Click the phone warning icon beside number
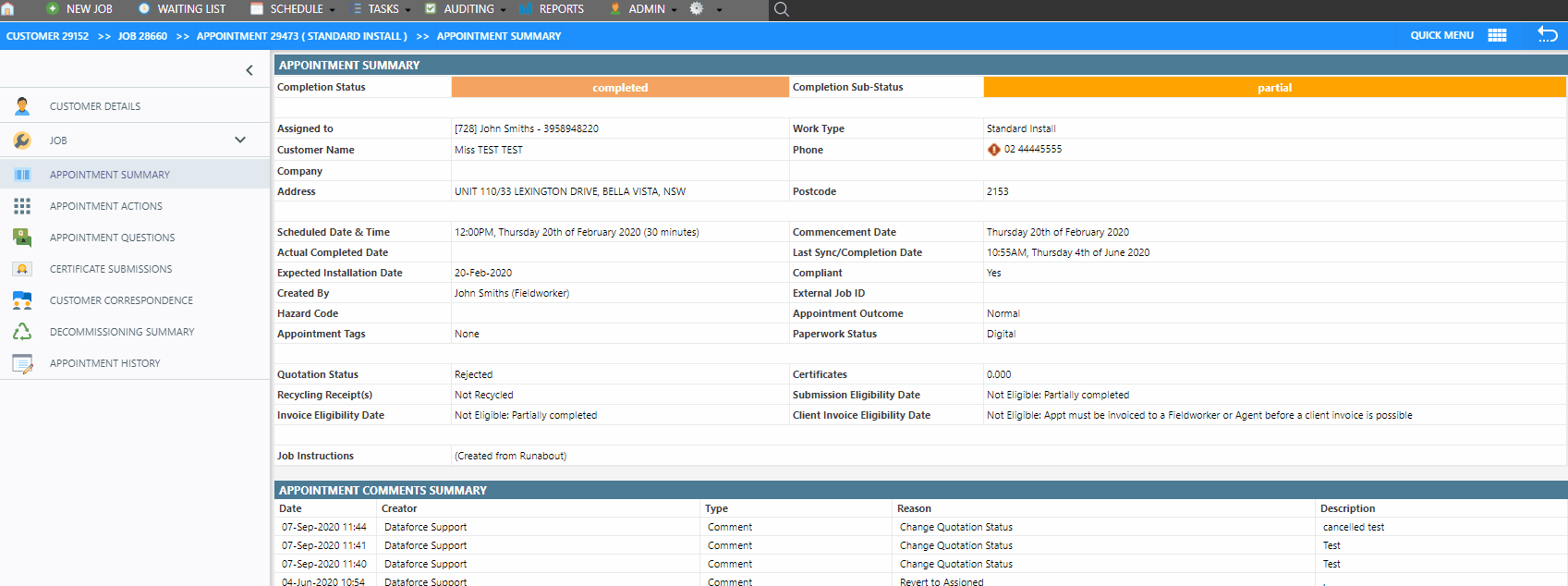The height and width of the screenshot is (586, 1568). point(994,150)
